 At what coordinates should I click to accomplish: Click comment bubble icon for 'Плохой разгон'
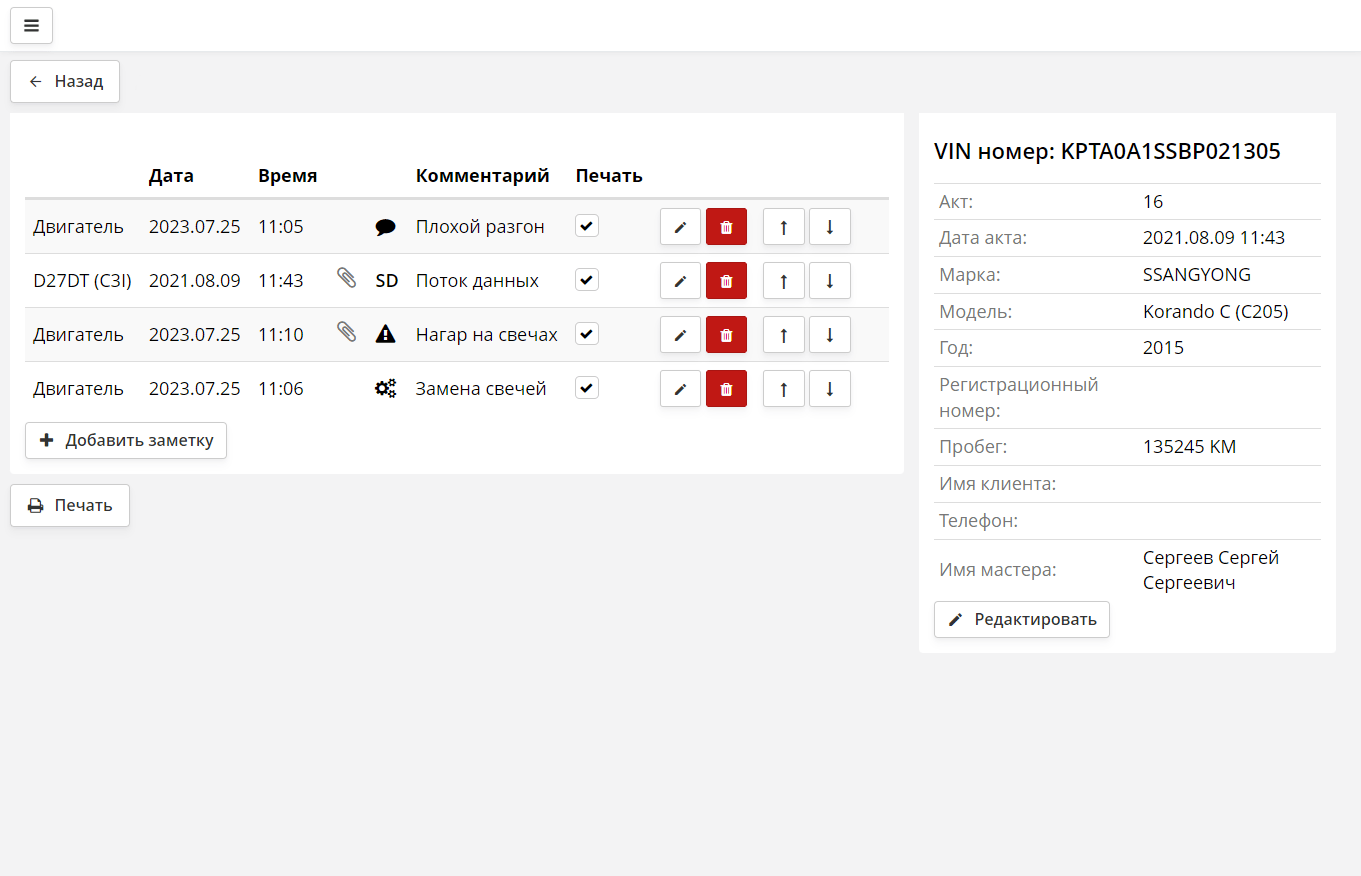[385, 227]
